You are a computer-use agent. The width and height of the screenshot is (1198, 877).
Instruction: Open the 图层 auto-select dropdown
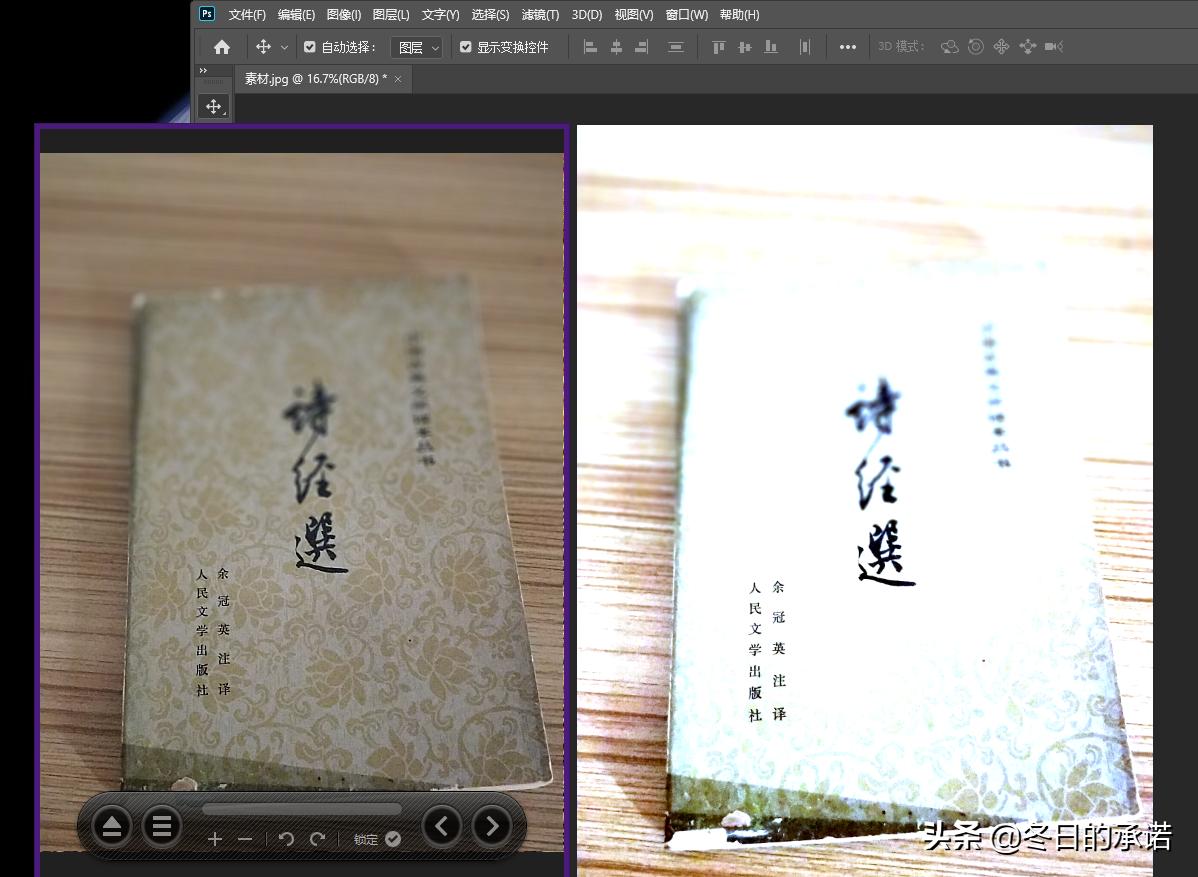tap(417, 46)
